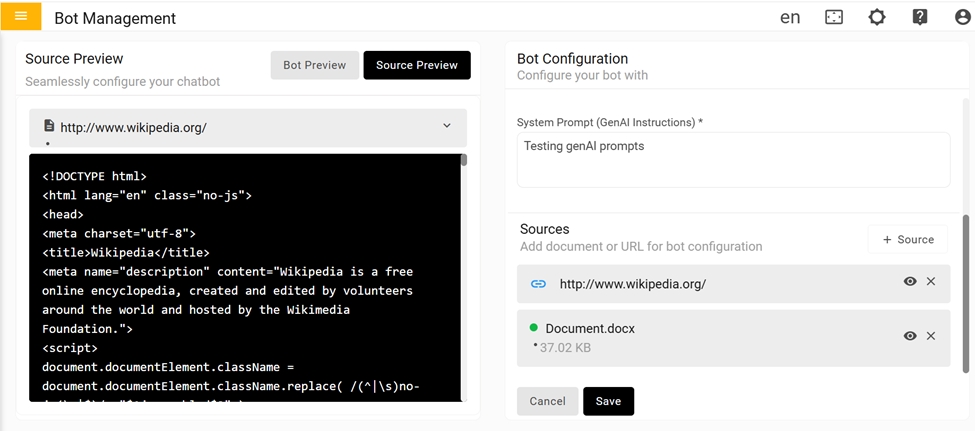Click the + Source button
The width and height of the screenshot is (975, 431).
pyautogui.click(x=908, y=240)
